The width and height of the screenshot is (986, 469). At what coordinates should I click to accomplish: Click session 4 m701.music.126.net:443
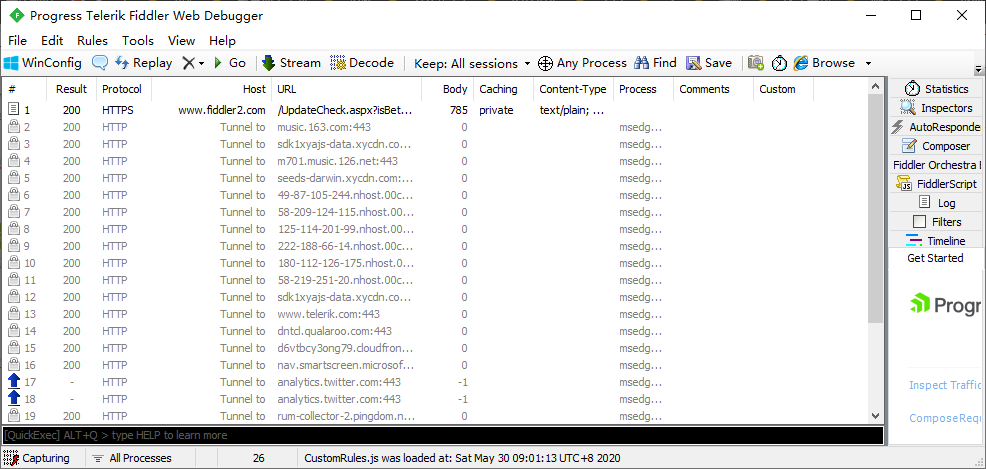pos(338,161)
